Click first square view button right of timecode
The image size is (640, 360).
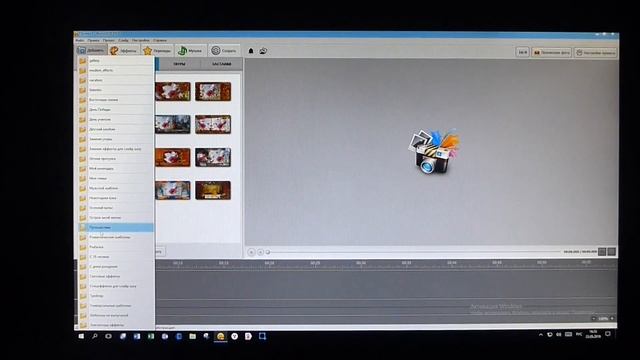602,252
